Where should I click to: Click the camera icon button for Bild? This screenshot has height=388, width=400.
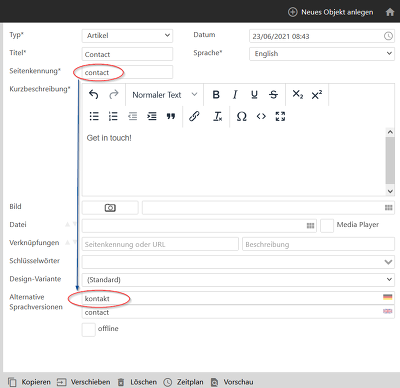point(110,208)
